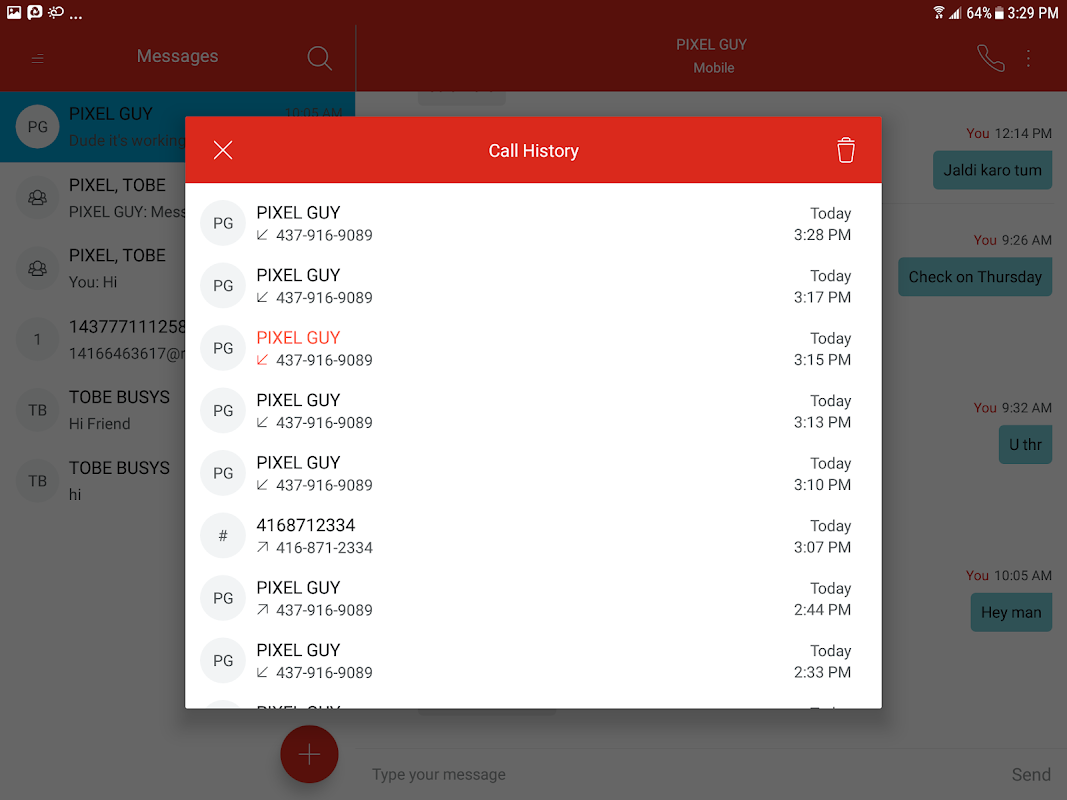Tap the 'Jaldi karo tum' message bubble
Image resolution: width=1067 pixels, height=800 pixels.
point(992,170)
